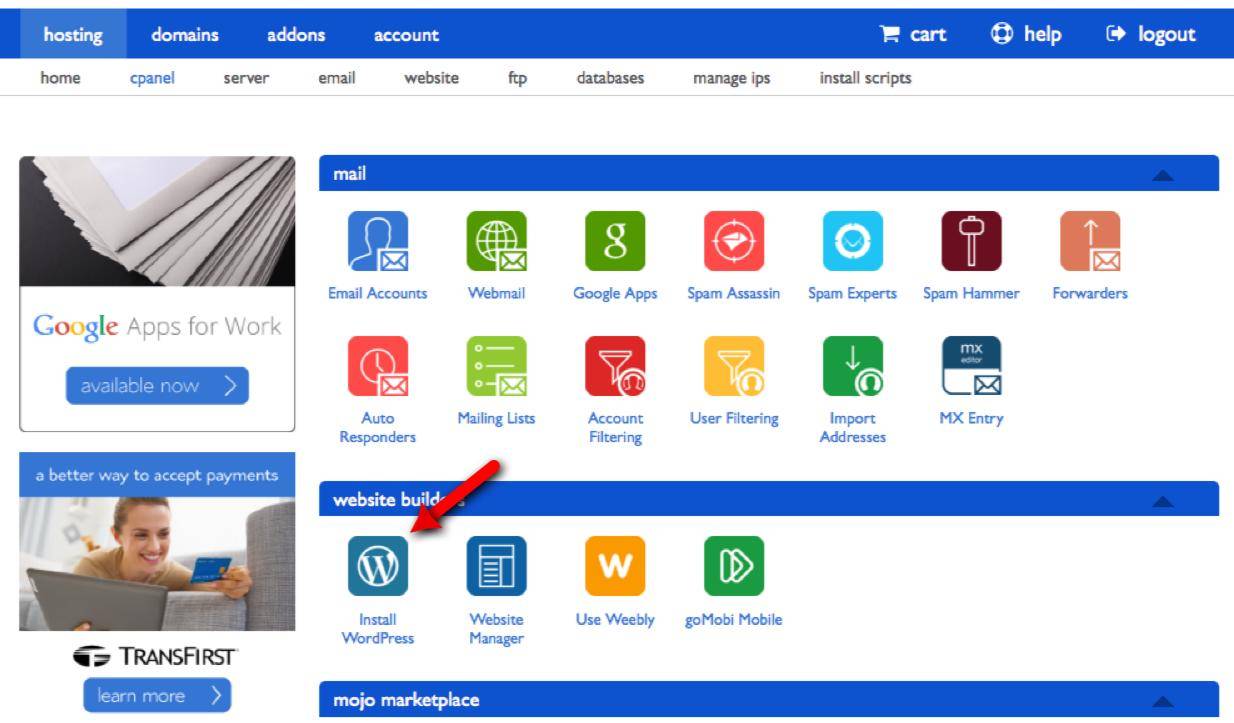Open the Mailing Lists manager
Viewport: 1234px width, 723px height.
tap(496, 365)
